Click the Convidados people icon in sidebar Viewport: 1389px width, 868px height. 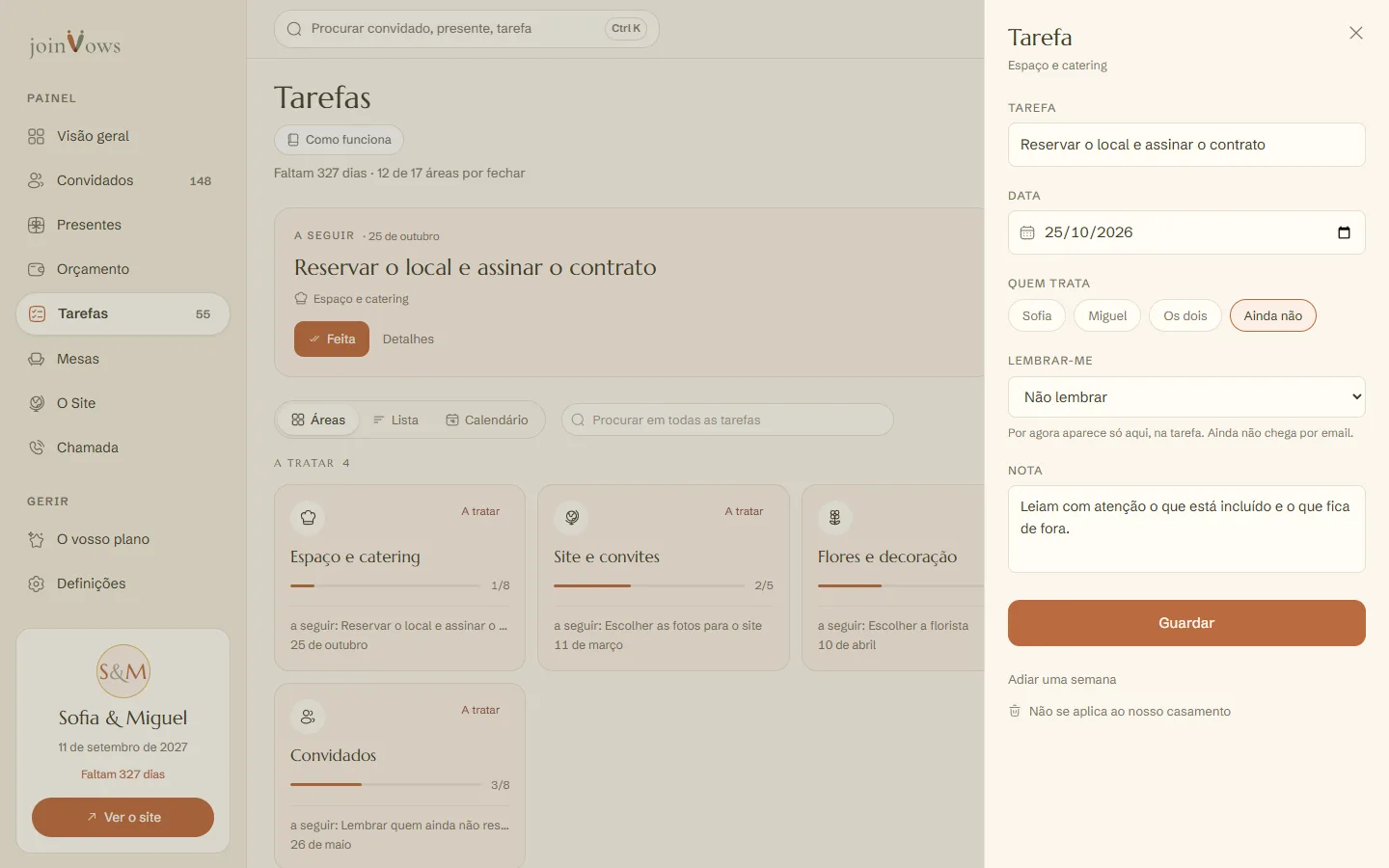(36, 180)
